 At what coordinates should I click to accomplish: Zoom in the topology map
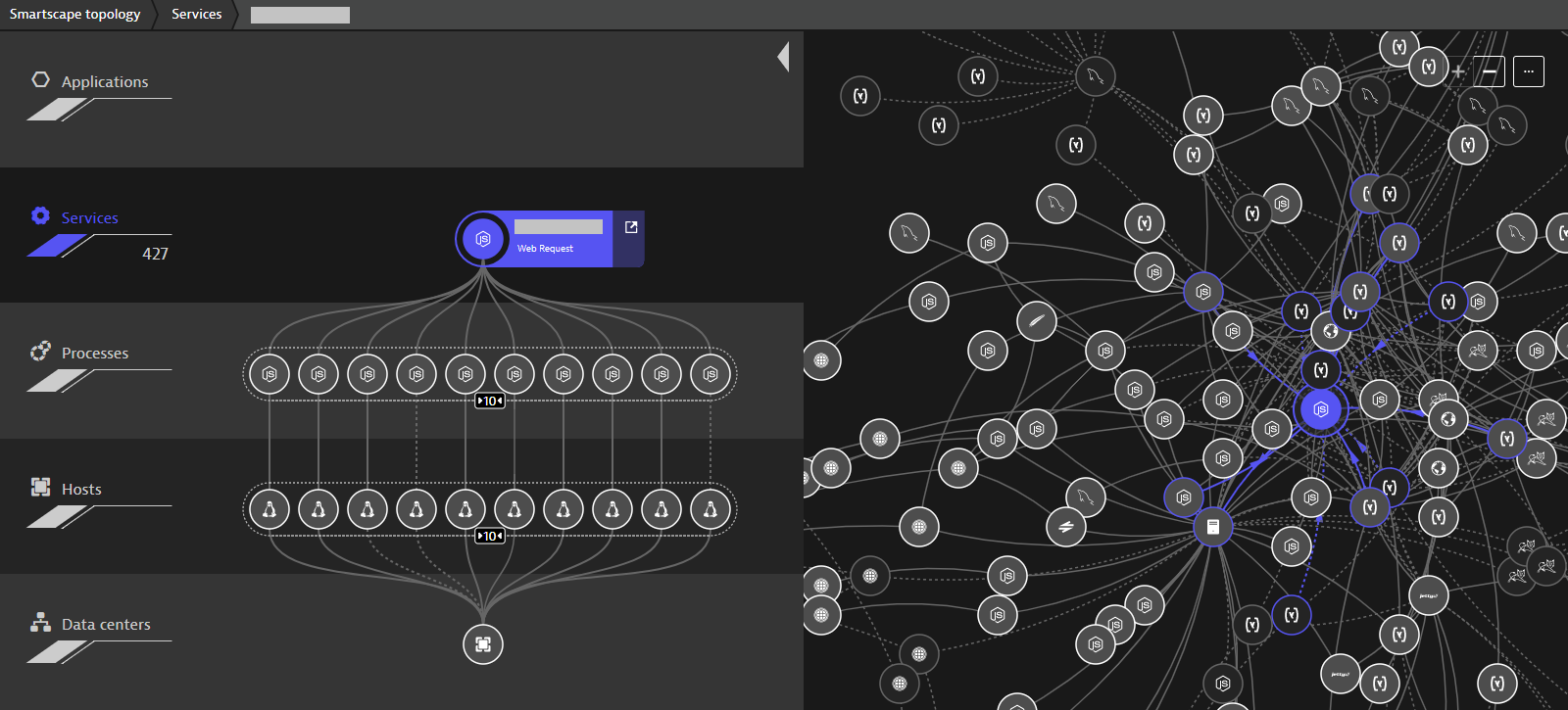click(1458, 71)
